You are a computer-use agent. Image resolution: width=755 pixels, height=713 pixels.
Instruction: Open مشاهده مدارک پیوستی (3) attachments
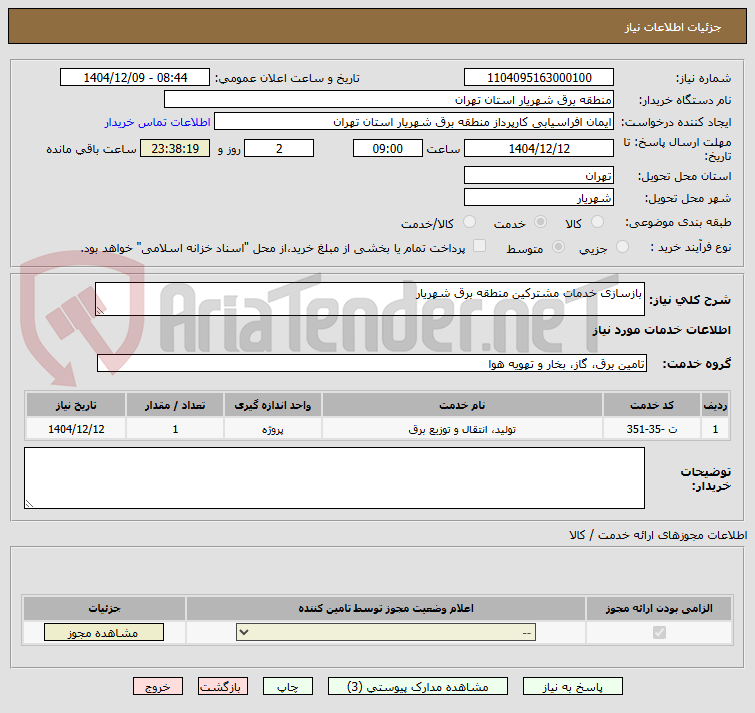(x=417, y=686)
